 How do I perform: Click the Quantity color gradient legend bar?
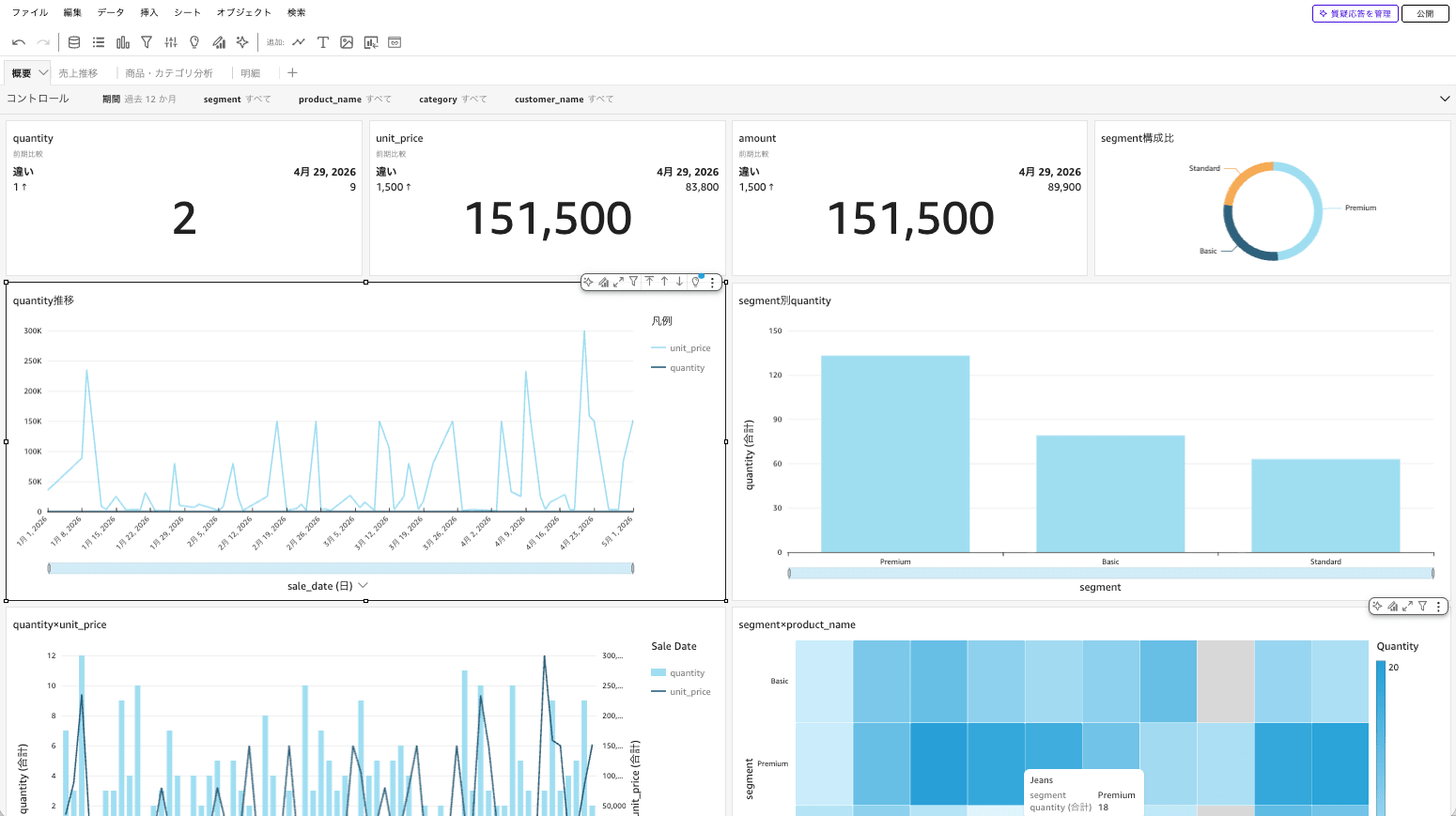tap(1381, 738)
